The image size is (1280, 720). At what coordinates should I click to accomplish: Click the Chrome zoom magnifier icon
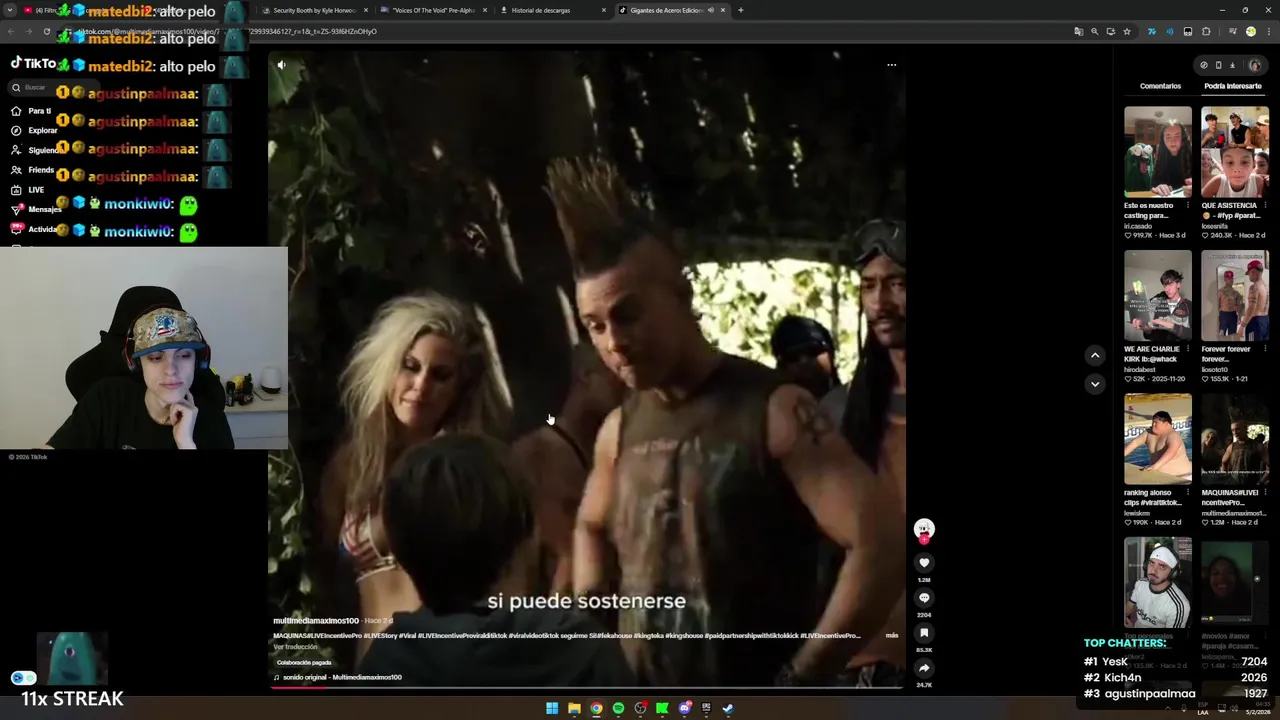(x=1095, y=31)
